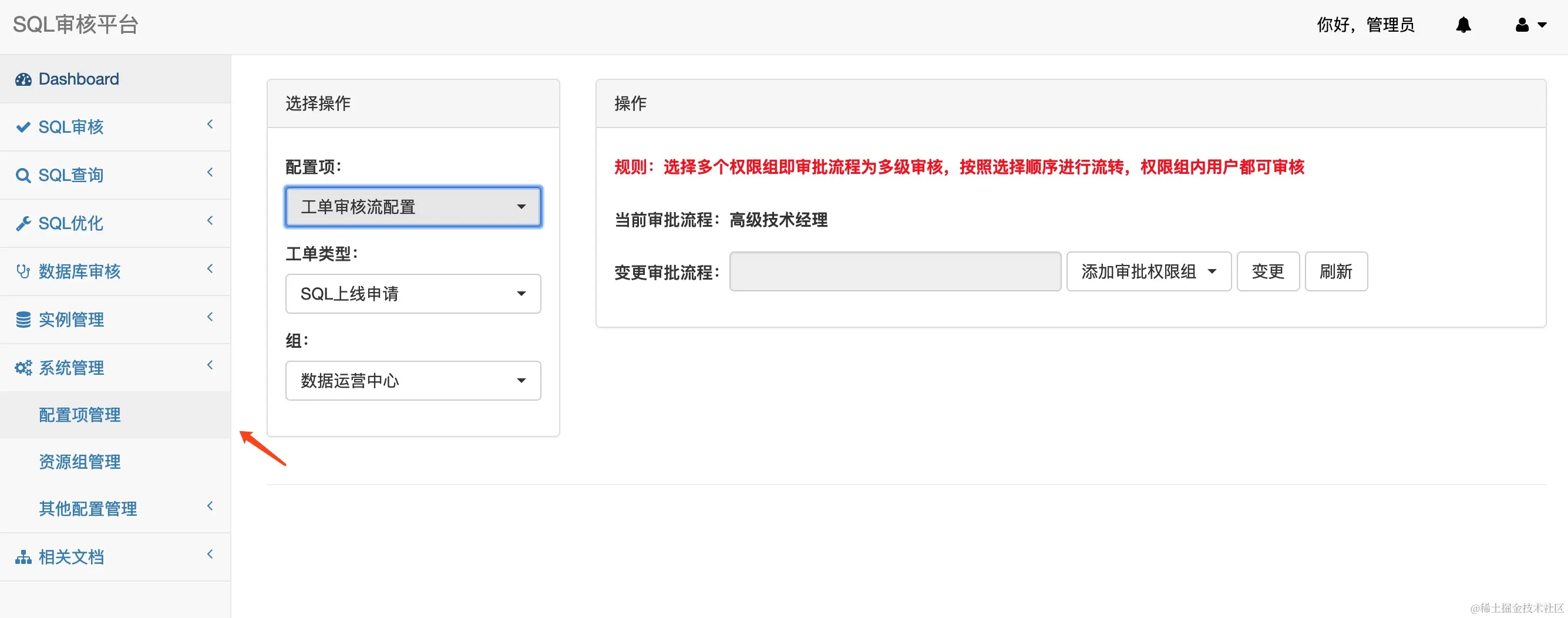Image resolution: width=1568 pixels, height=618 pixels.
Task: Select the 配置项管理 menu item
Action: coord(79,415)
